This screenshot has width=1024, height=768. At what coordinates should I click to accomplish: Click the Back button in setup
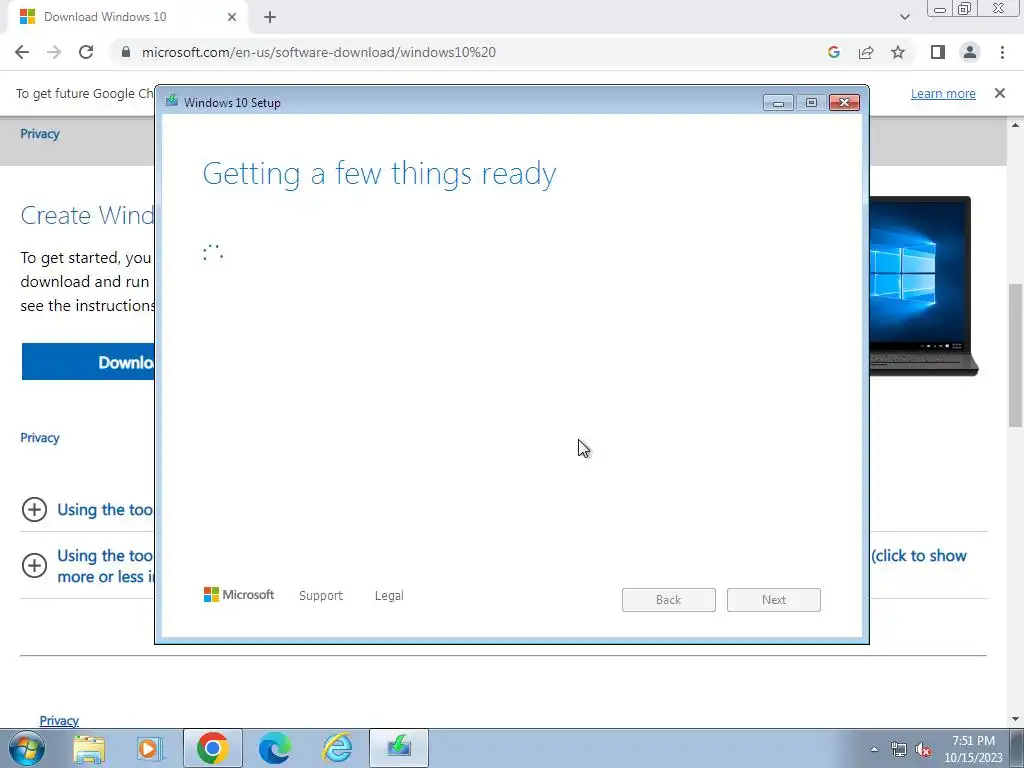pyautogui.click(x=669, y=600)
